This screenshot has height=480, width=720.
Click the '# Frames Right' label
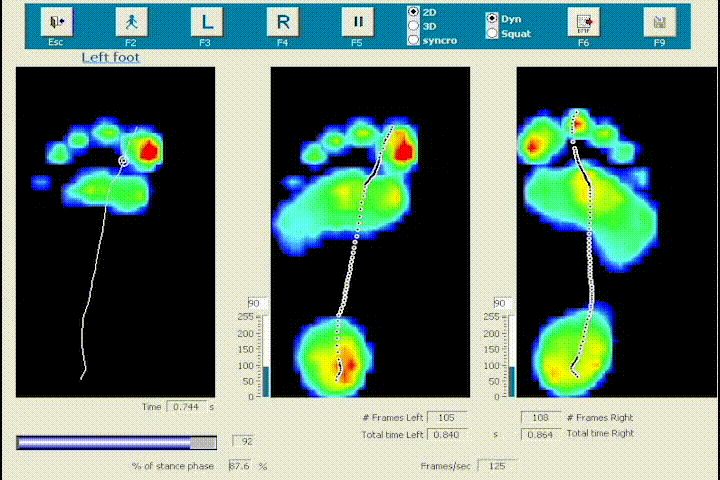(600, 418)
